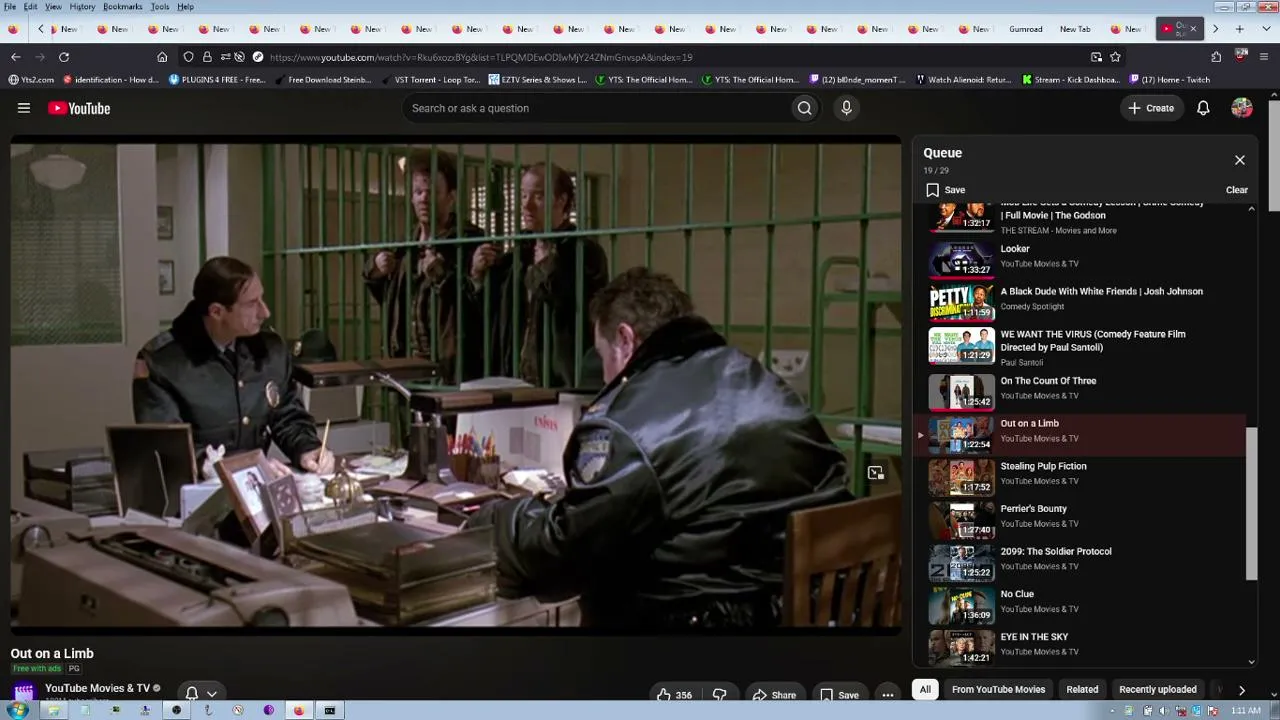Open YouTube notifications bell in header
The image size is (1280, 720).
pyautogui.click(x=1203, y=108)
